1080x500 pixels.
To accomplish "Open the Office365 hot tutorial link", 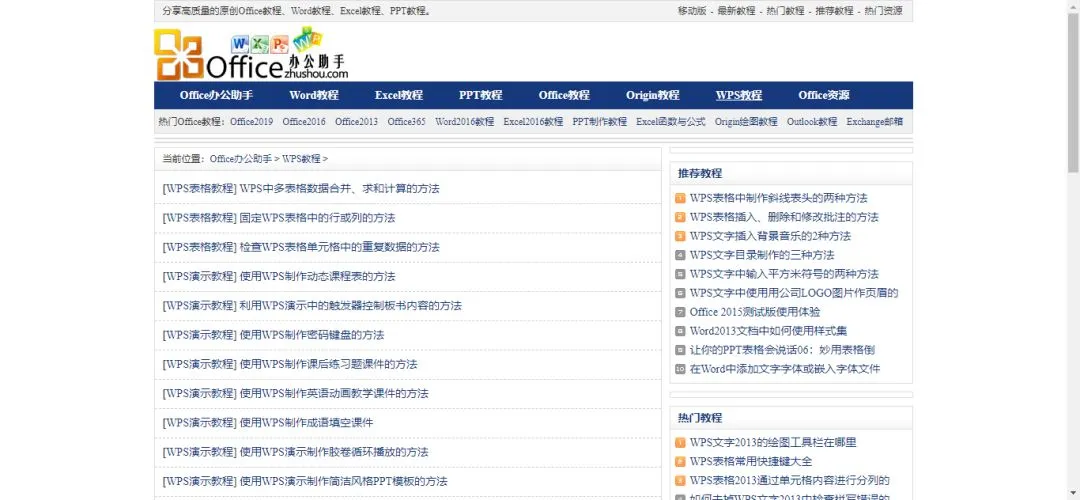I will [406, 122].
